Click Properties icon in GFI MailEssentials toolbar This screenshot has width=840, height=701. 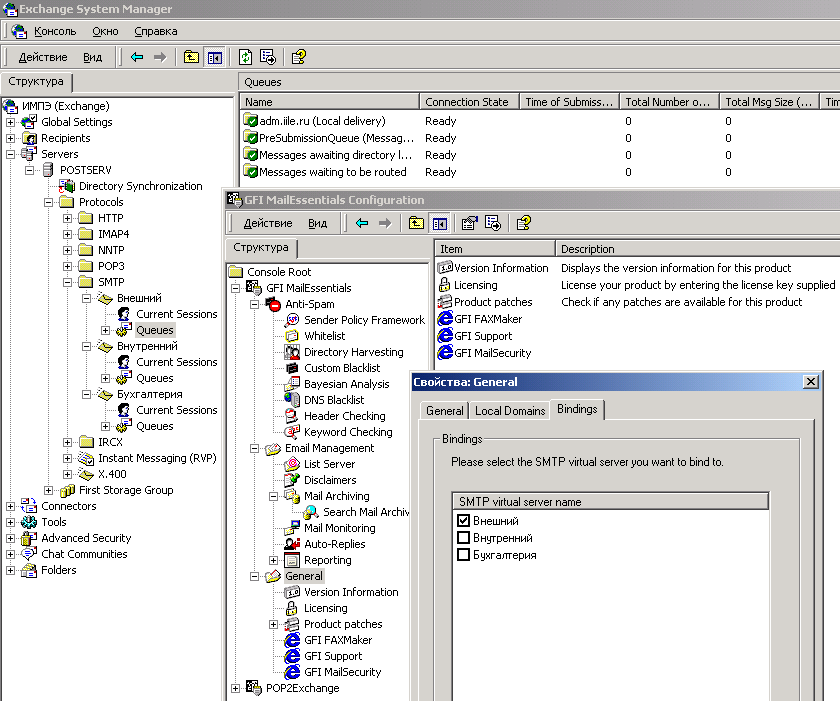pyautogui.click(x=470, y=223)
